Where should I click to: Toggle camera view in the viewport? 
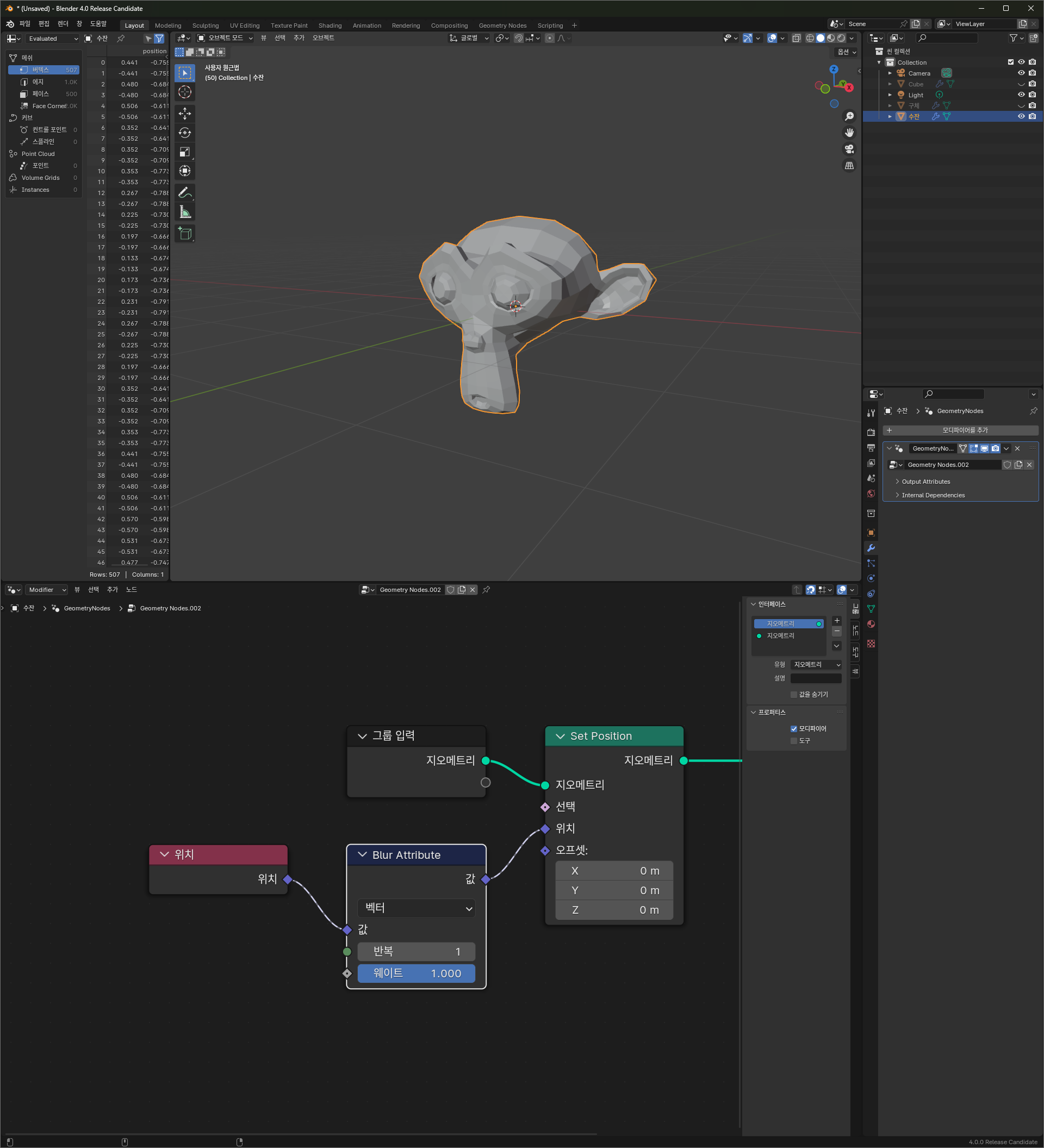(x=849, y=149)
